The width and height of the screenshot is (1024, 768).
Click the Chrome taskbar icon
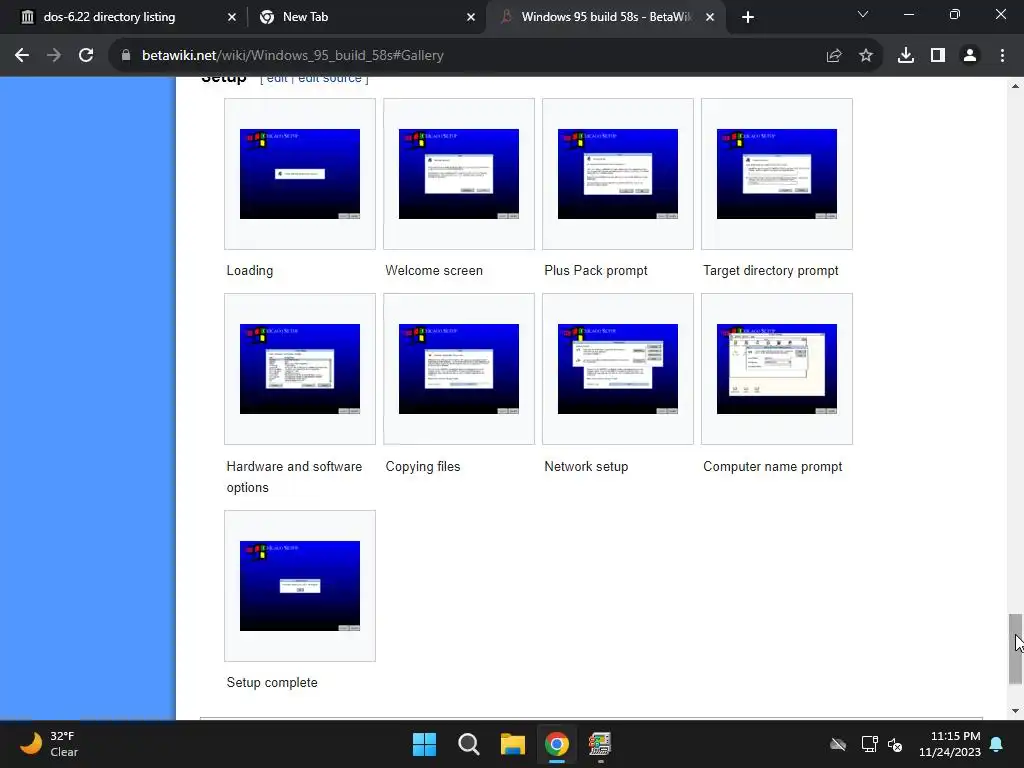(556, 744)
